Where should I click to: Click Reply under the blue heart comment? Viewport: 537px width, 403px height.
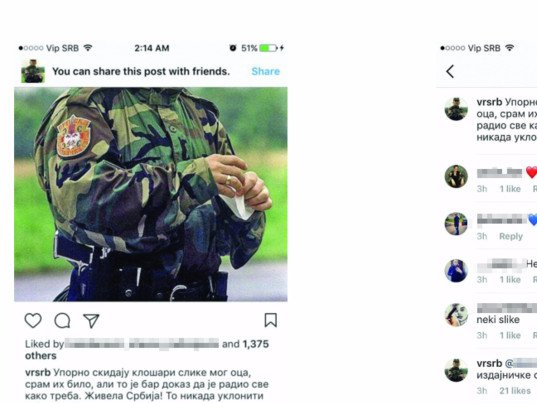pos(511,236)
